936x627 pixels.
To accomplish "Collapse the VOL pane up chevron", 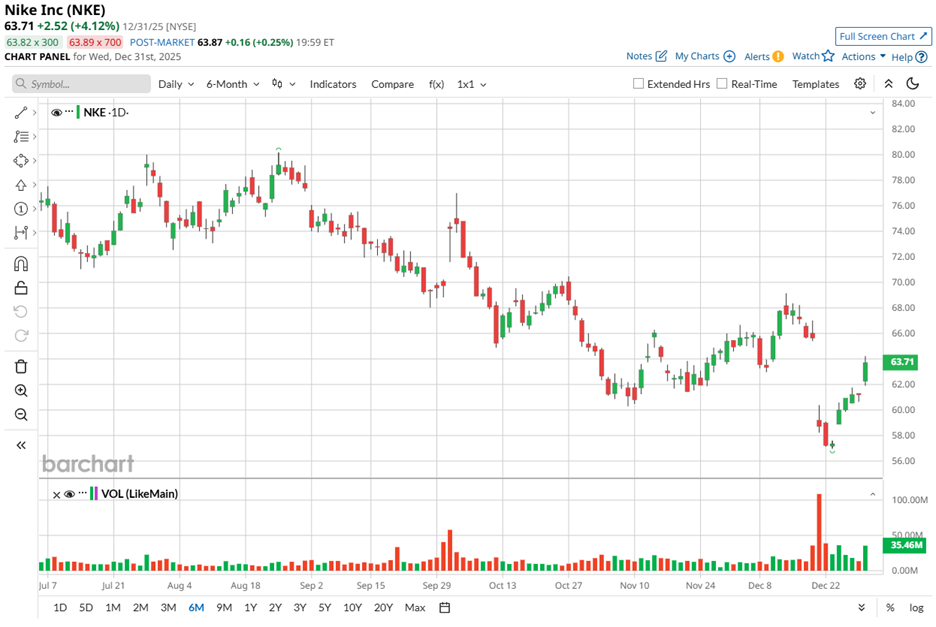I will point(873,494).
